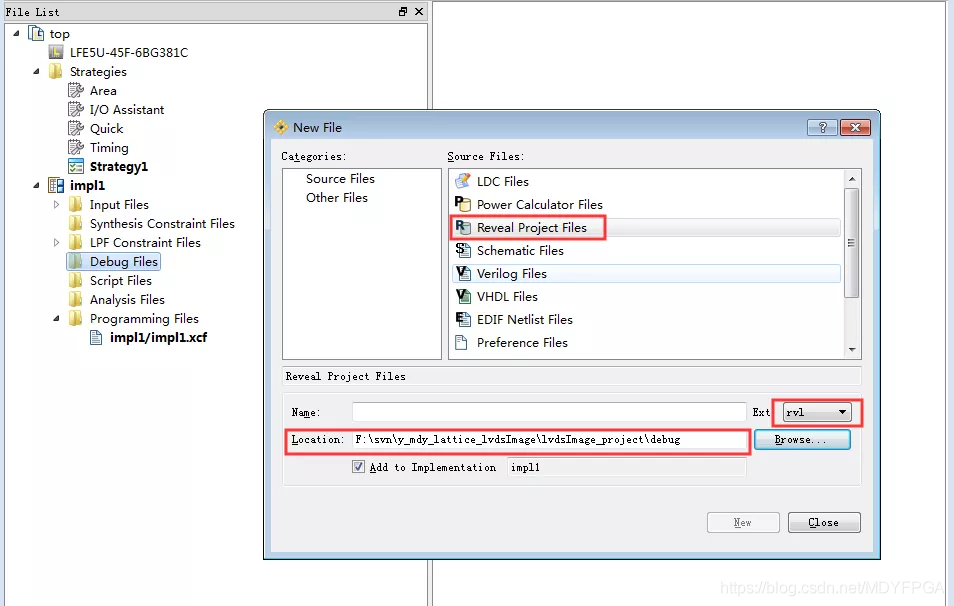The width and height of the screenshot is (954, 606).
Task: Click the VHDL Files icon
Action: [x=463, y=296]
